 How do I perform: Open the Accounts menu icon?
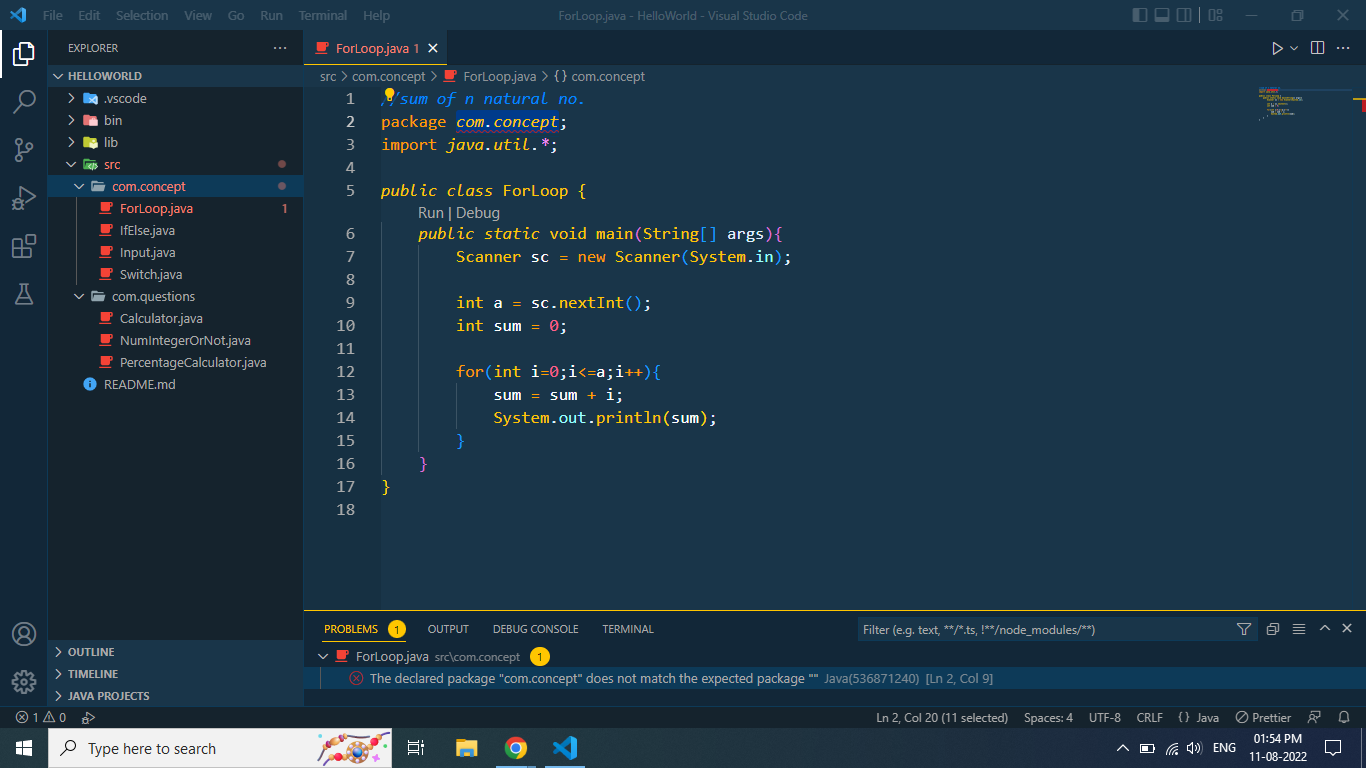(x=24, y=634)
